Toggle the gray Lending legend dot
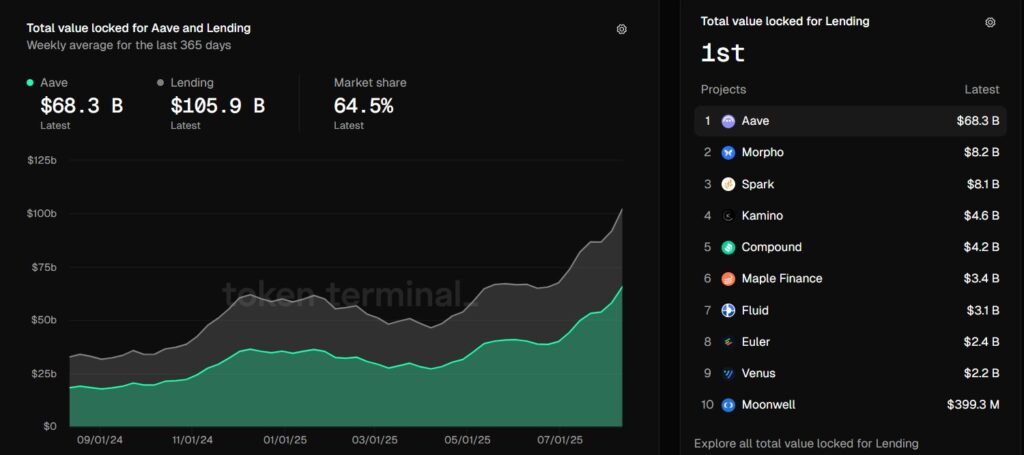The width and height of the screenshot is (1024, 455). tap(160, 83)
